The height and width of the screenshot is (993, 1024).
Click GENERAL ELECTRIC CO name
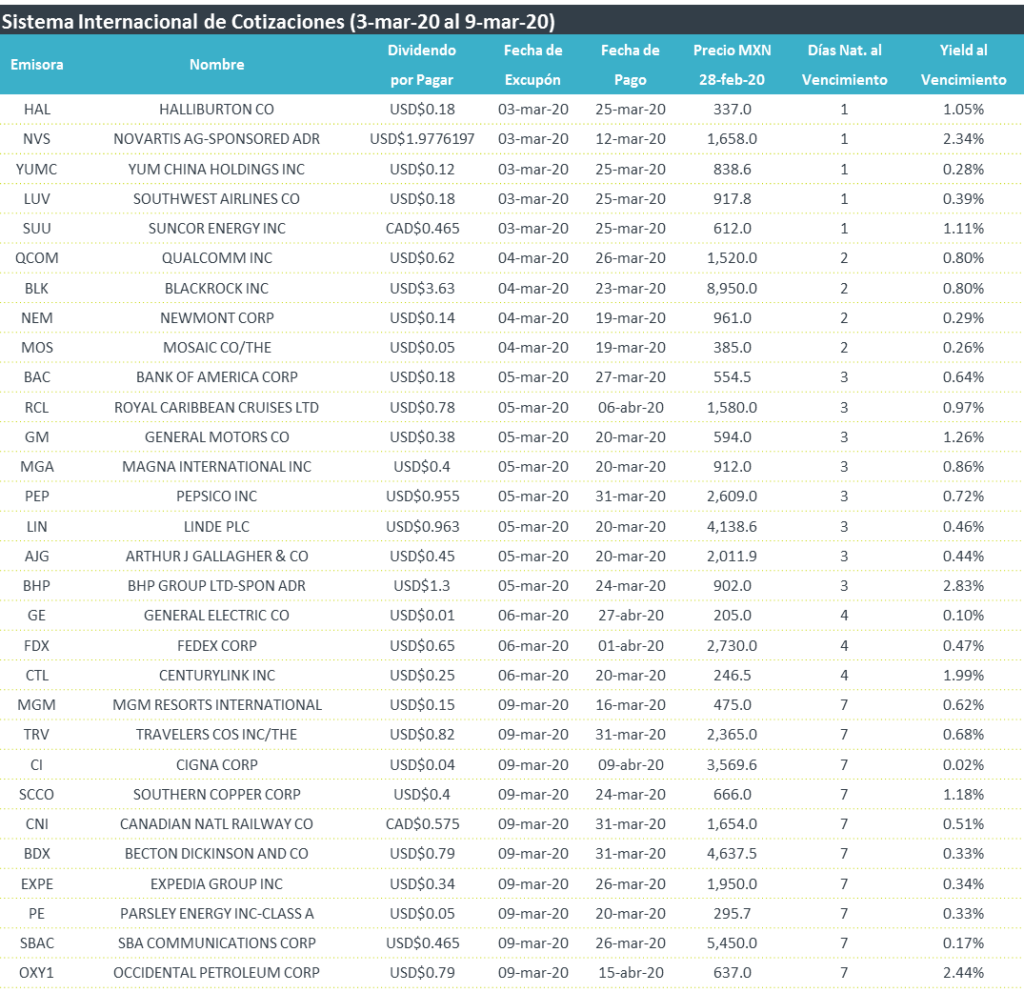click(x=217, y=615)
